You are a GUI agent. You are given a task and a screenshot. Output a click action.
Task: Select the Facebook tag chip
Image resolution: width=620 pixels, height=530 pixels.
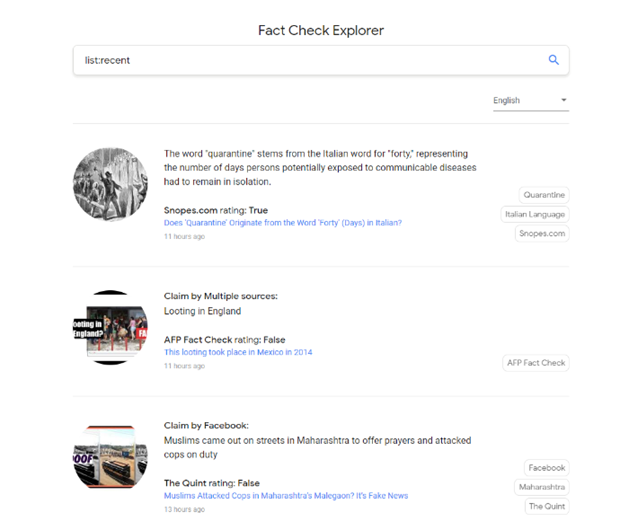546,467
